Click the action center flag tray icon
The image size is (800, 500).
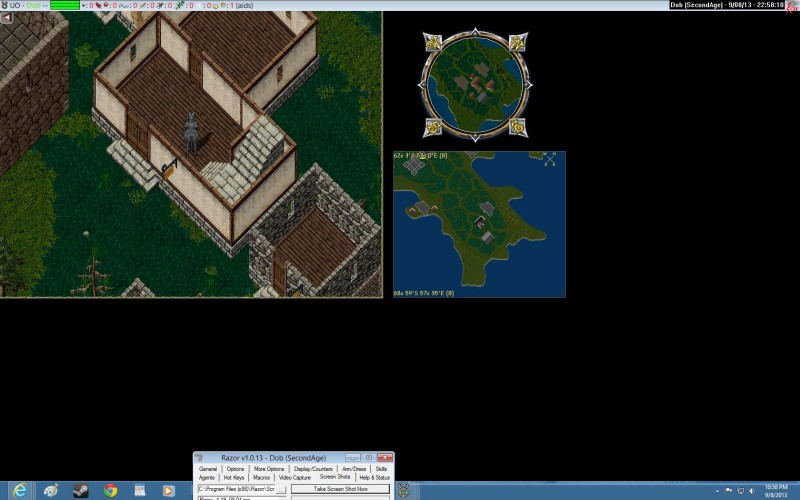[729, 491]
